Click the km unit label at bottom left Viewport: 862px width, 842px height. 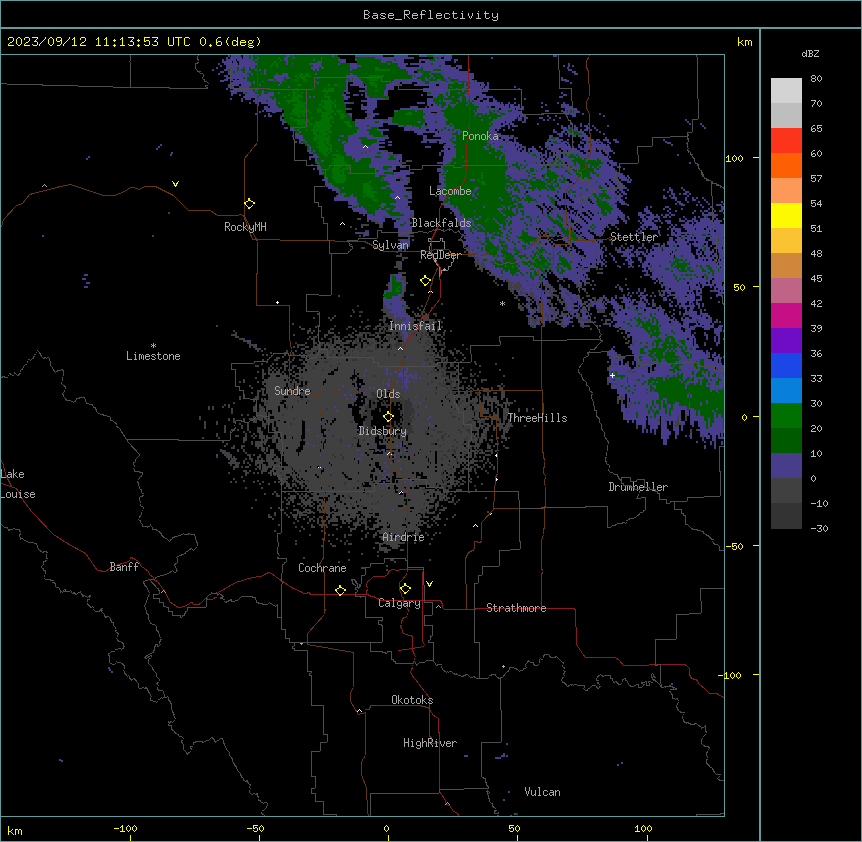tap(15, 830)
